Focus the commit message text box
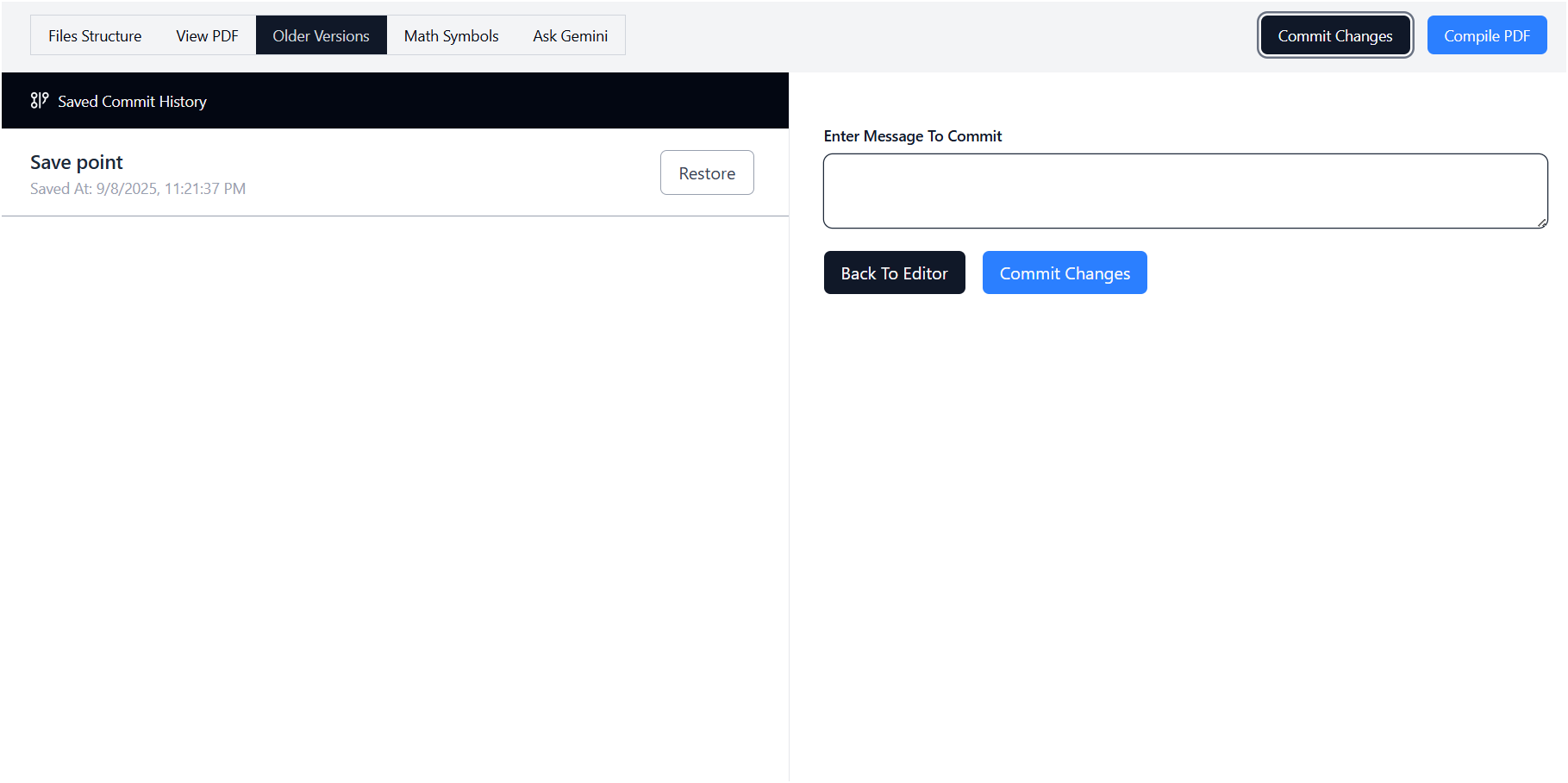Screen dimensions: 1568x783 click(1184, 191)
